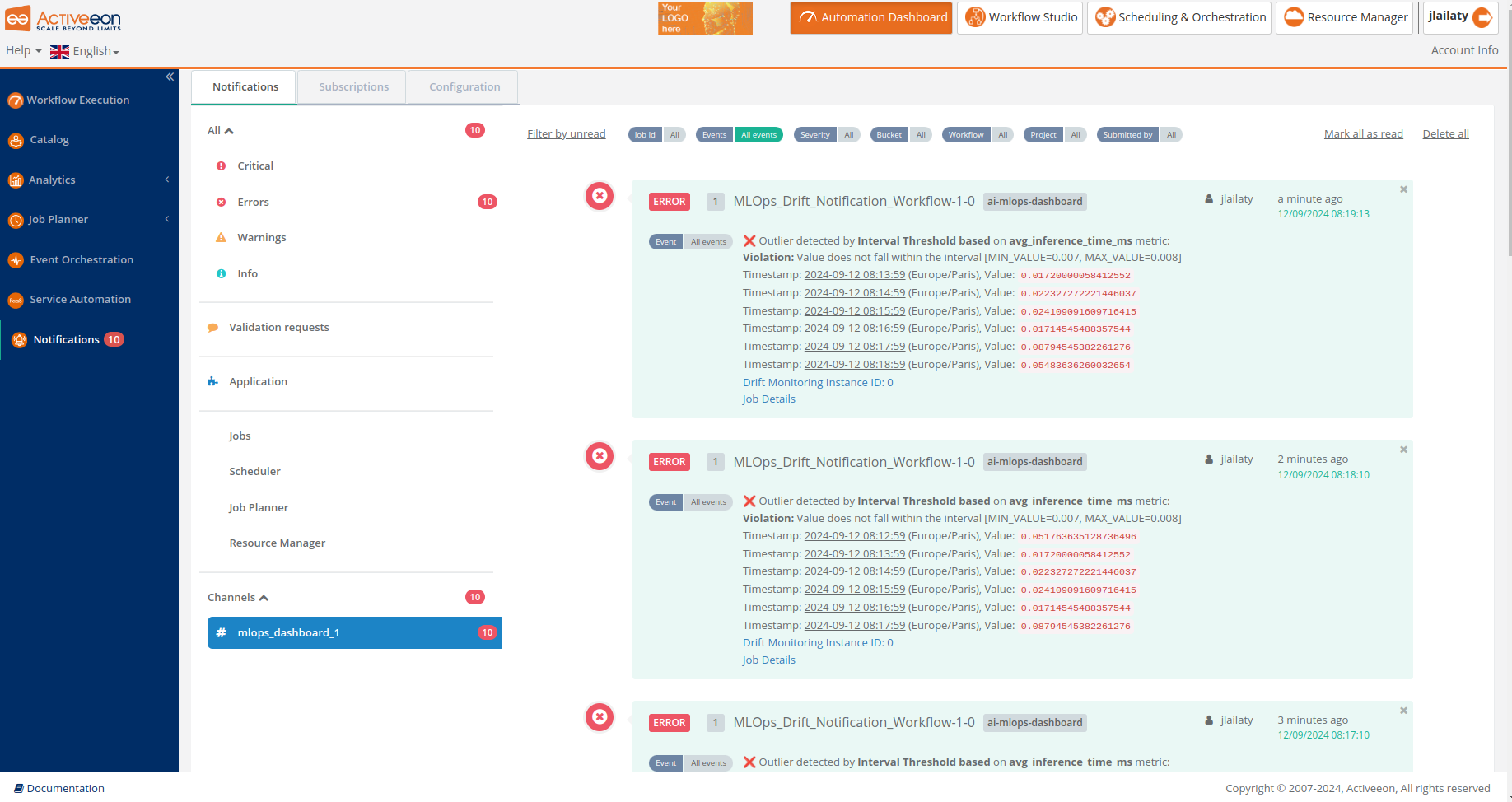Open the Automation Dashboard portal
1512x802 pixels.
point(871,17)
